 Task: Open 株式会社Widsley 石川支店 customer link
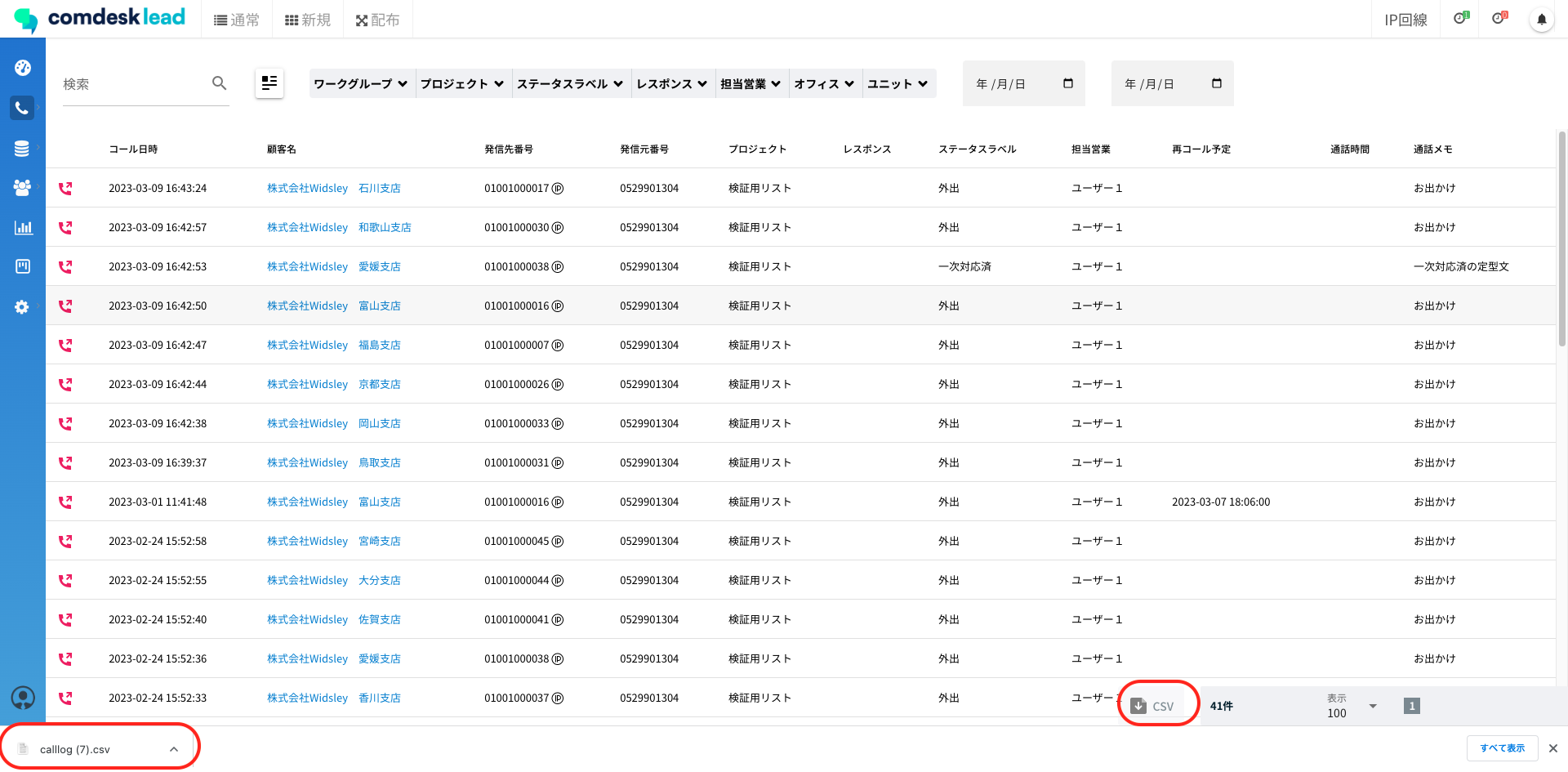click(333, 188)
